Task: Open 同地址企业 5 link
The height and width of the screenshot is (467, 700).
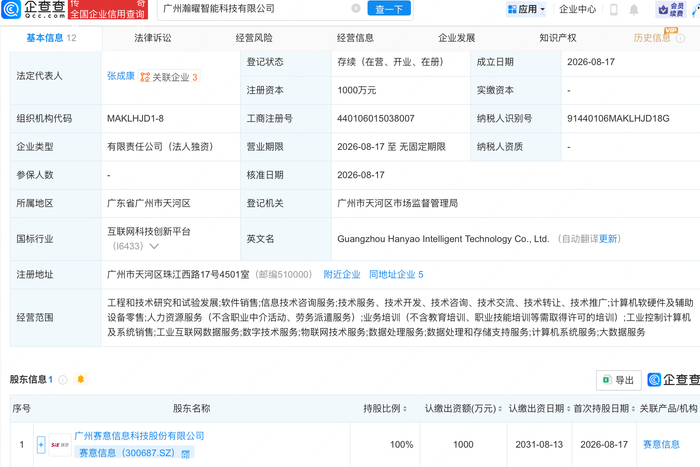Action: point(396,275)
